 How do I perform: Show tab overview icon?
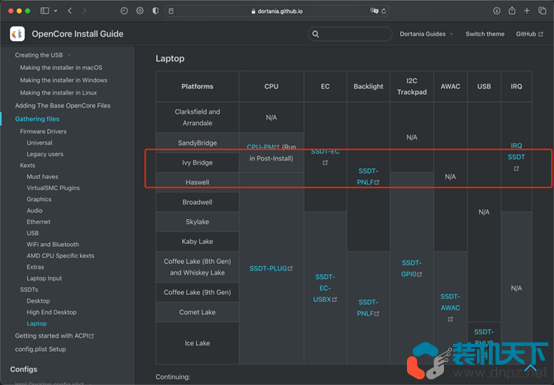pyautogui.click(x=542, y=11)
